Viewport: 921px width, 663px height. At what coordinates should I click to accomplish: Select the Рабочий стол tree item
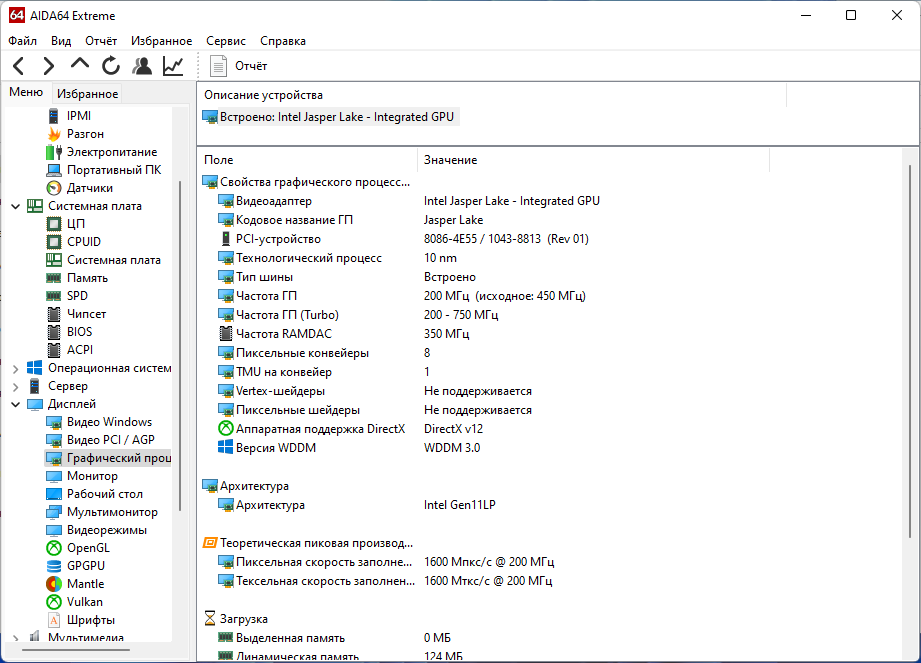95,494
